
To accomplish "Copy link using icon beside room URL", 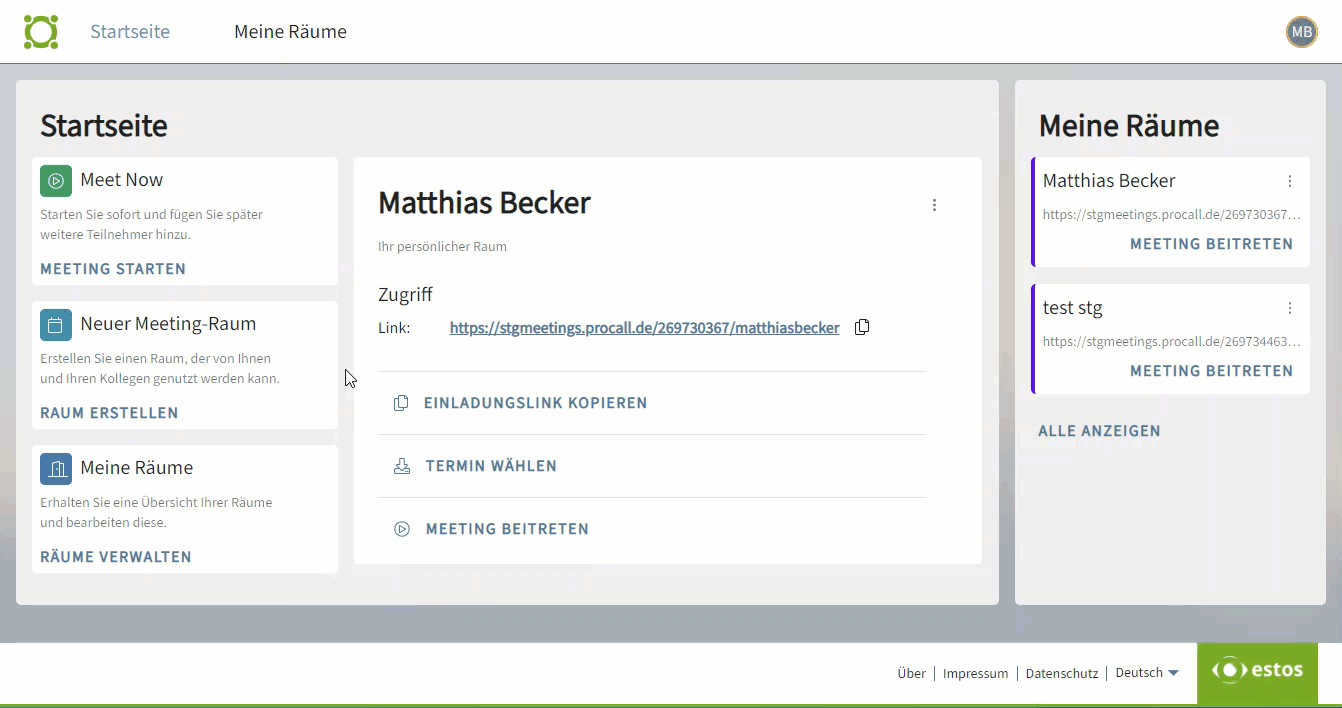I will click(x=862, y=327).
